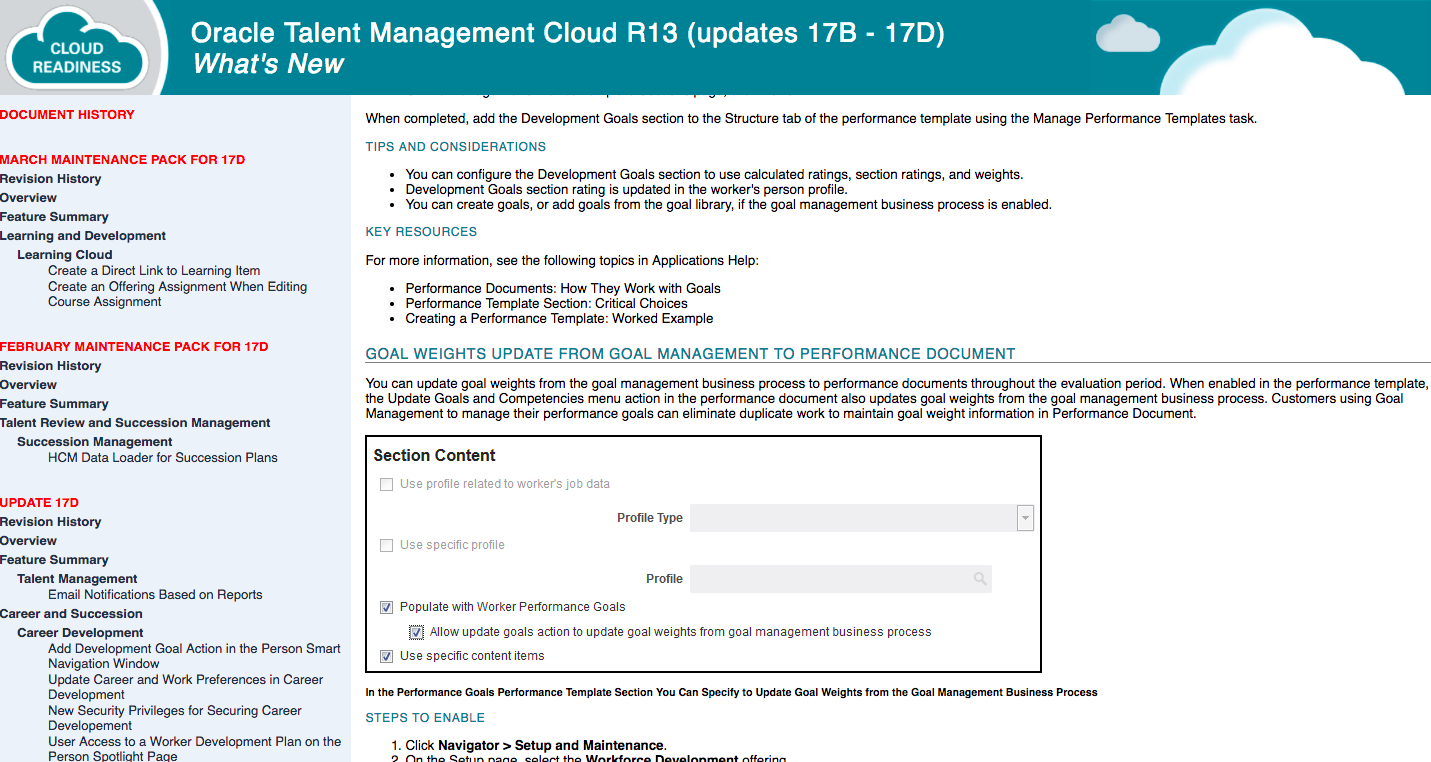Toggle 'Use profile related to worker's job data'
Screen dimensions: 1431x762
[x=386, y=484]
